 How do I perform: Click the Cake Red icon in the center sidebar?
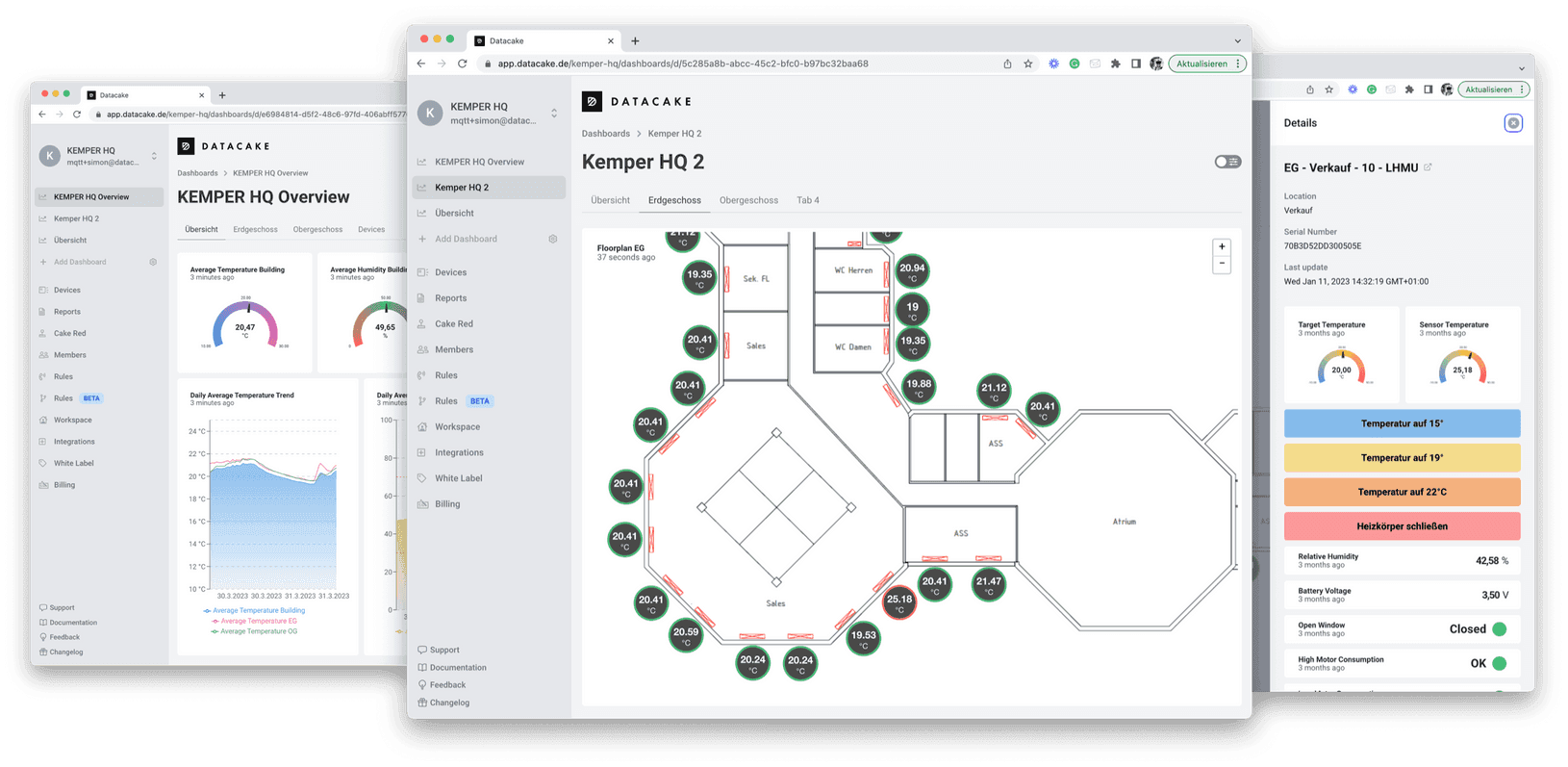click(x=421, y=324)
